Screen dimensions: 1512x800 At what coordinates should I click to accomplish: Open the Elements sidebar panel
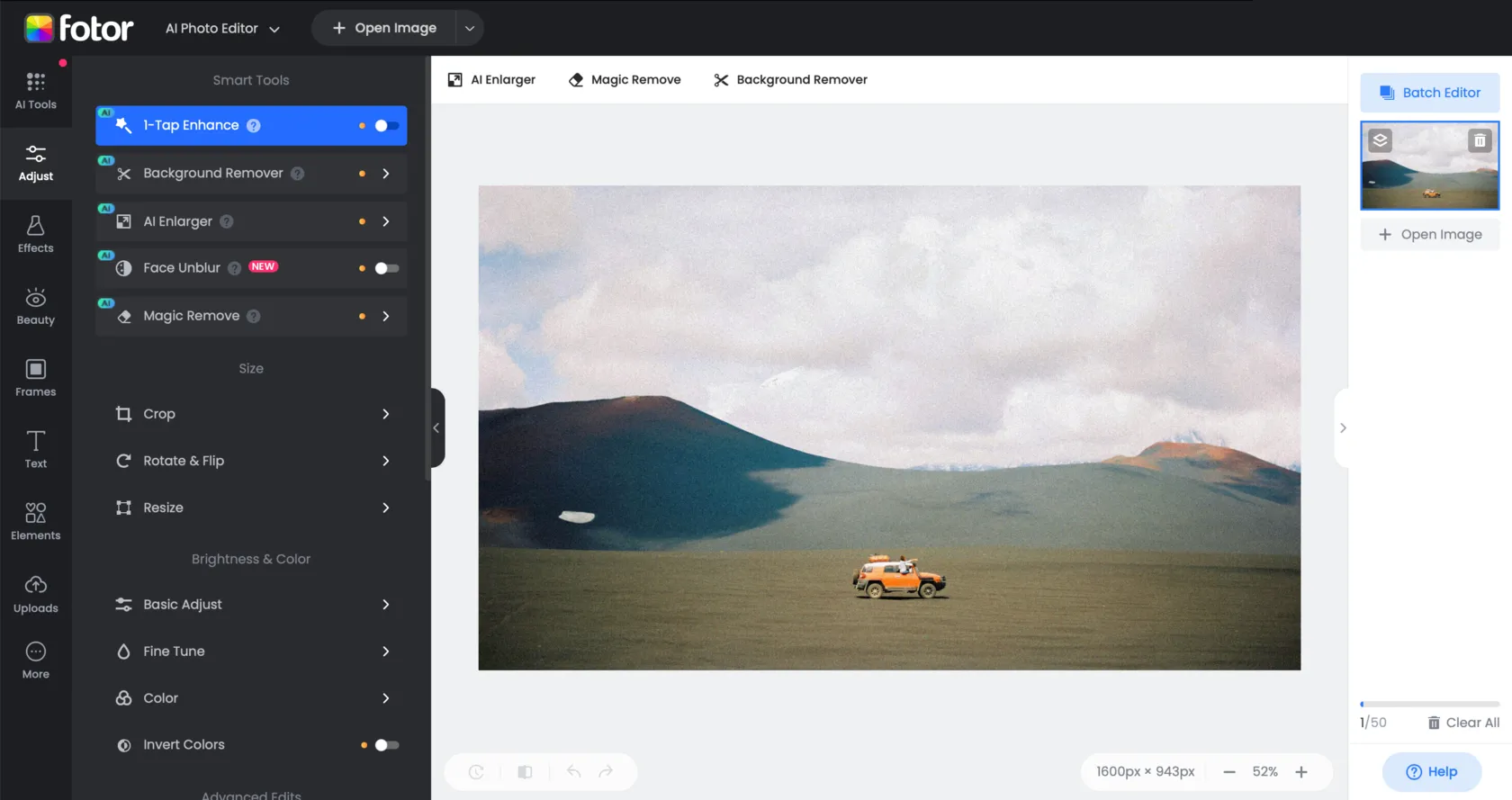(35, 521)
